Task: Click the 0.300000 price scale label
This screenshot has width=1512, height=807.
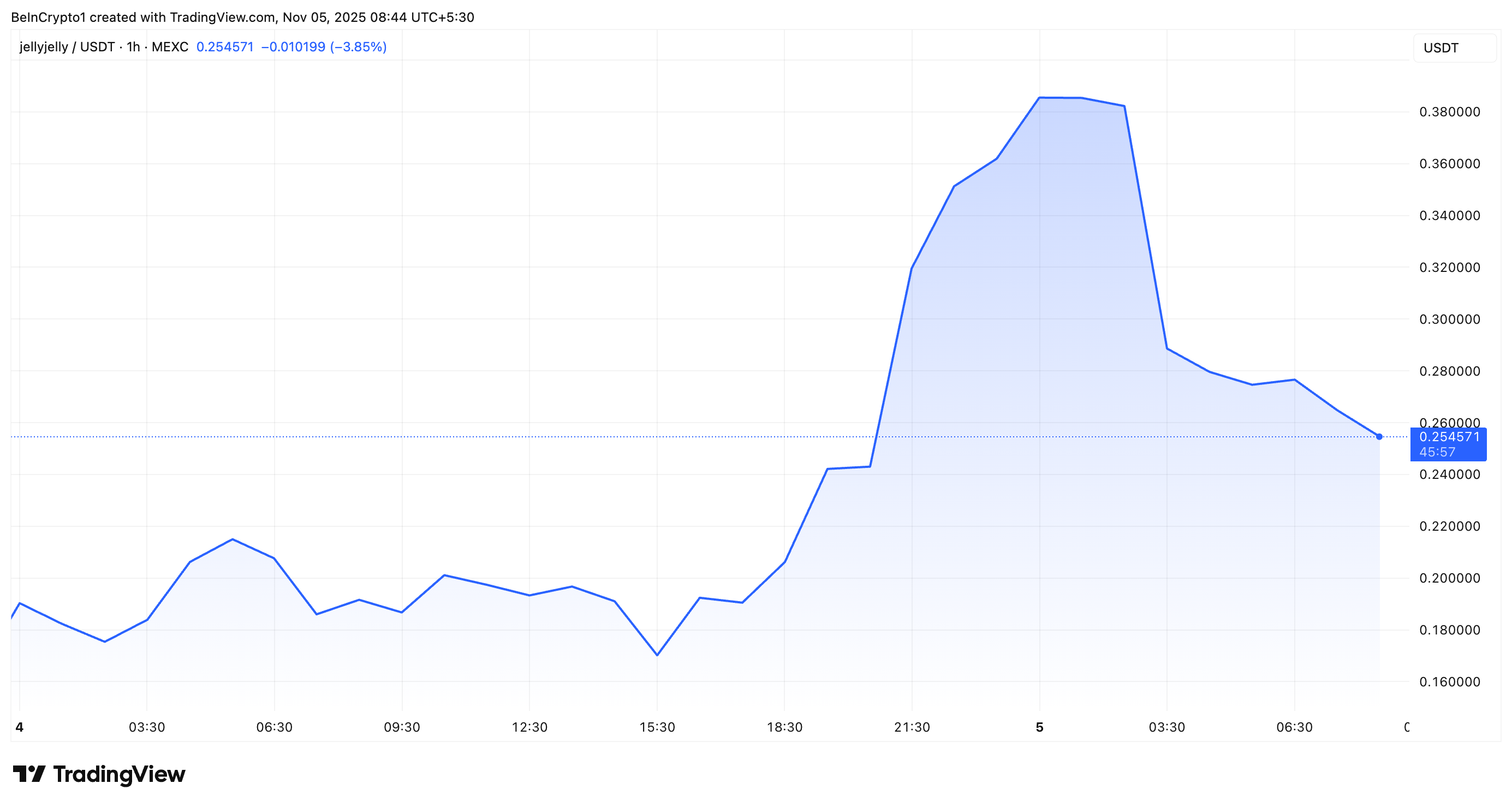Action: point(1450,319)
